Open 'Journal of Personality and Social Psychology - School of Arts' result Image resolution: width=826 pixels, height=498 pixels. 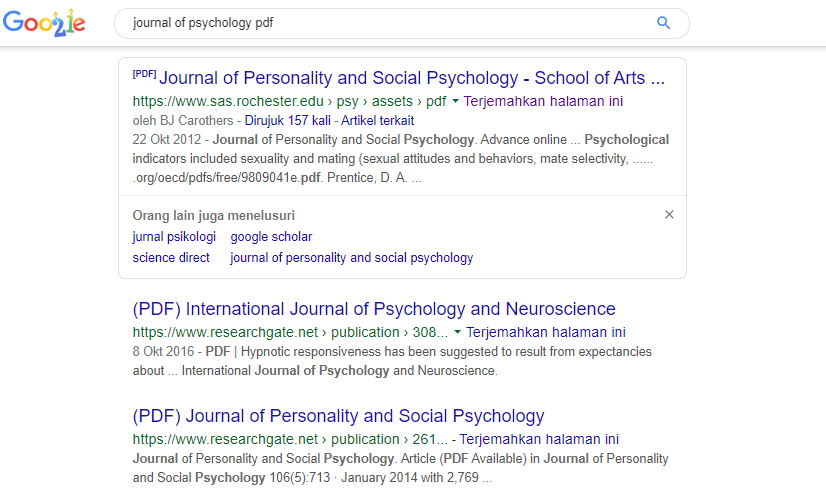click(412, 78)
